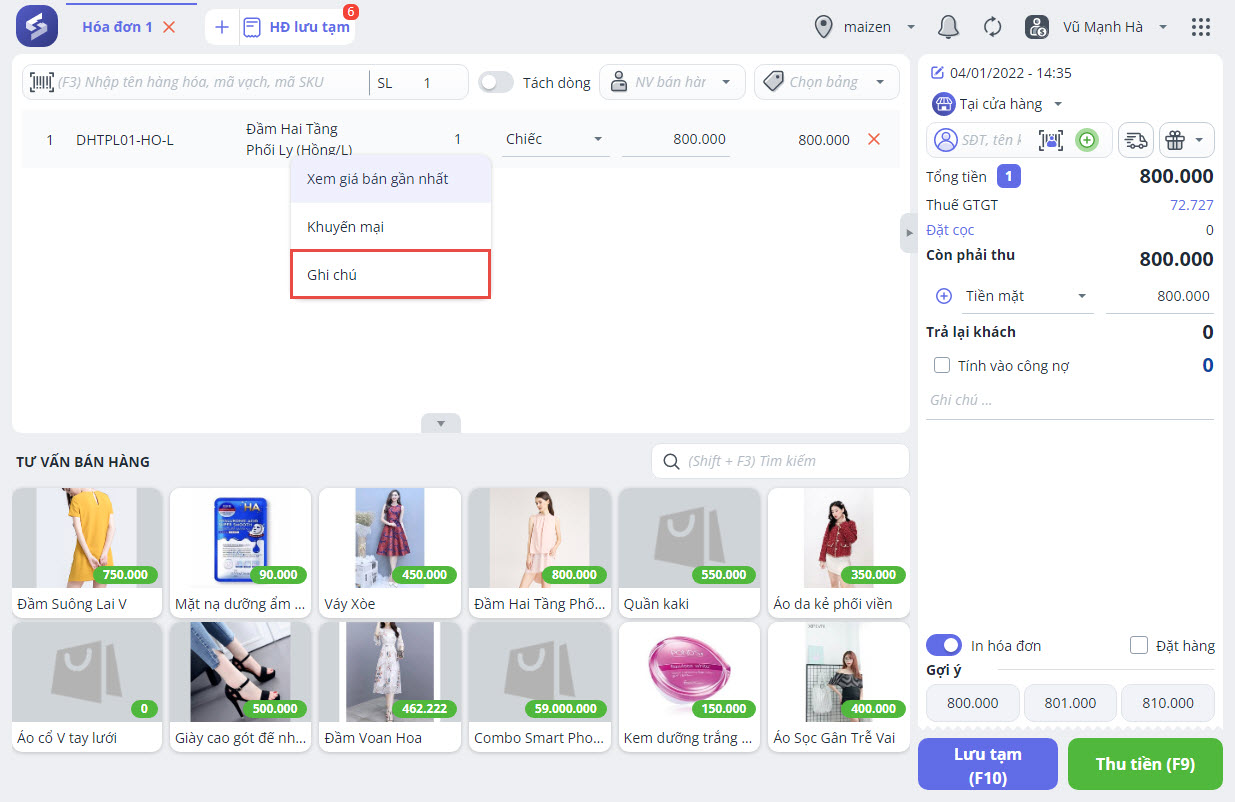Click the 800.000 unit price field
The image size is (1235, 802).
coord(676,139)
